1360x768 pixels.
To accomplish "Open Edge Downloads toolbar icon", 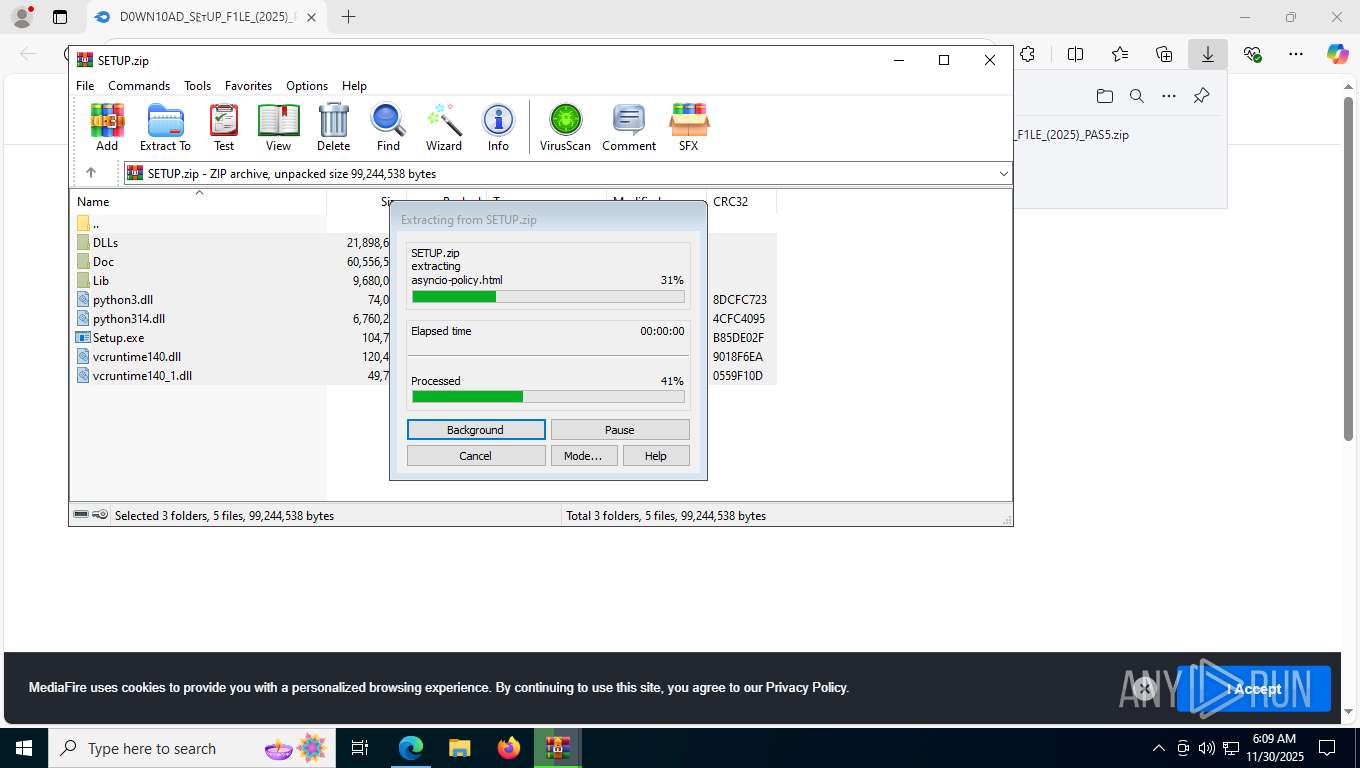I will pos(1208,55).
